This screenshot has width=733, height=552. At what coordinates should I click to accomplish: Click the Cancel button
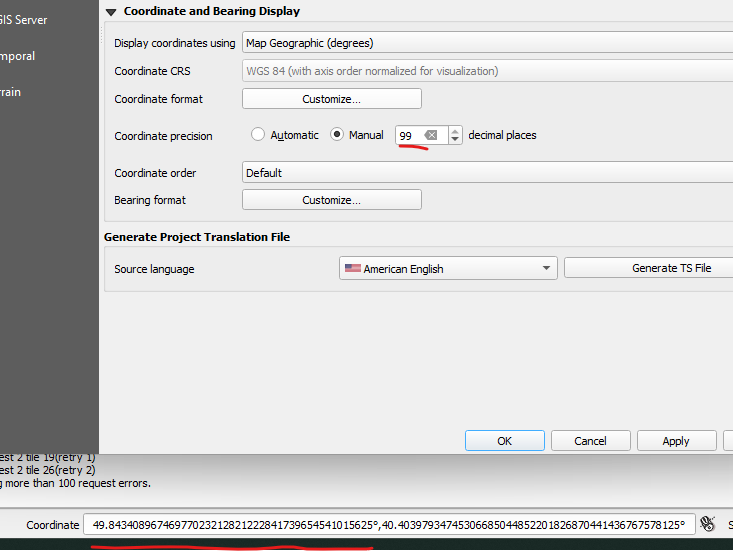590,441
